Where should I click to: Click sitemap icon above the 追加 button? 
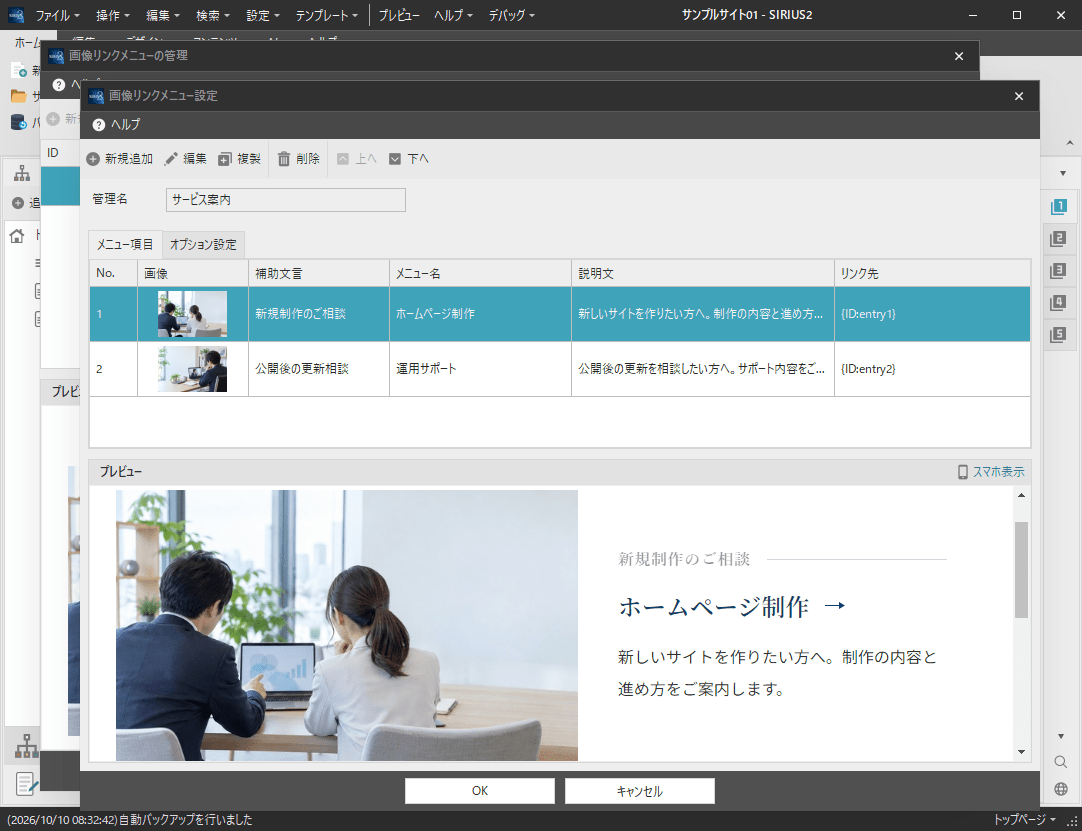[x=22, y=173]
